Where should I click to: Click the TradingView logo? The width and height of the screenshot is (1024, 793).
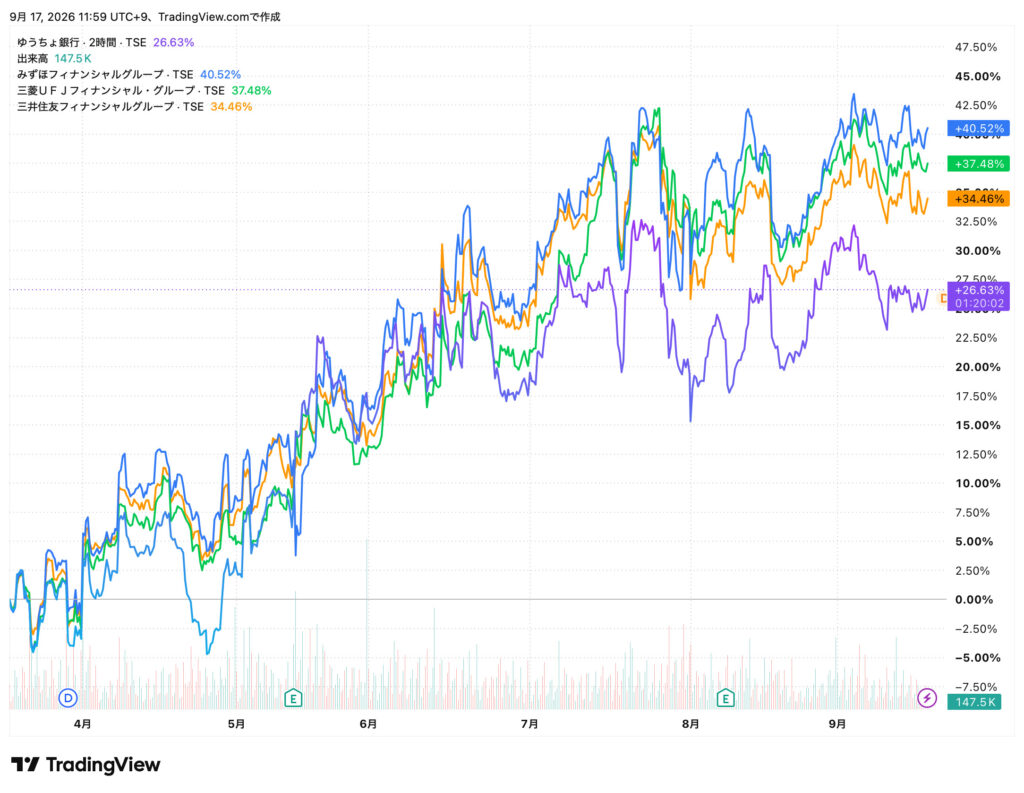click(x=86, y=765)
